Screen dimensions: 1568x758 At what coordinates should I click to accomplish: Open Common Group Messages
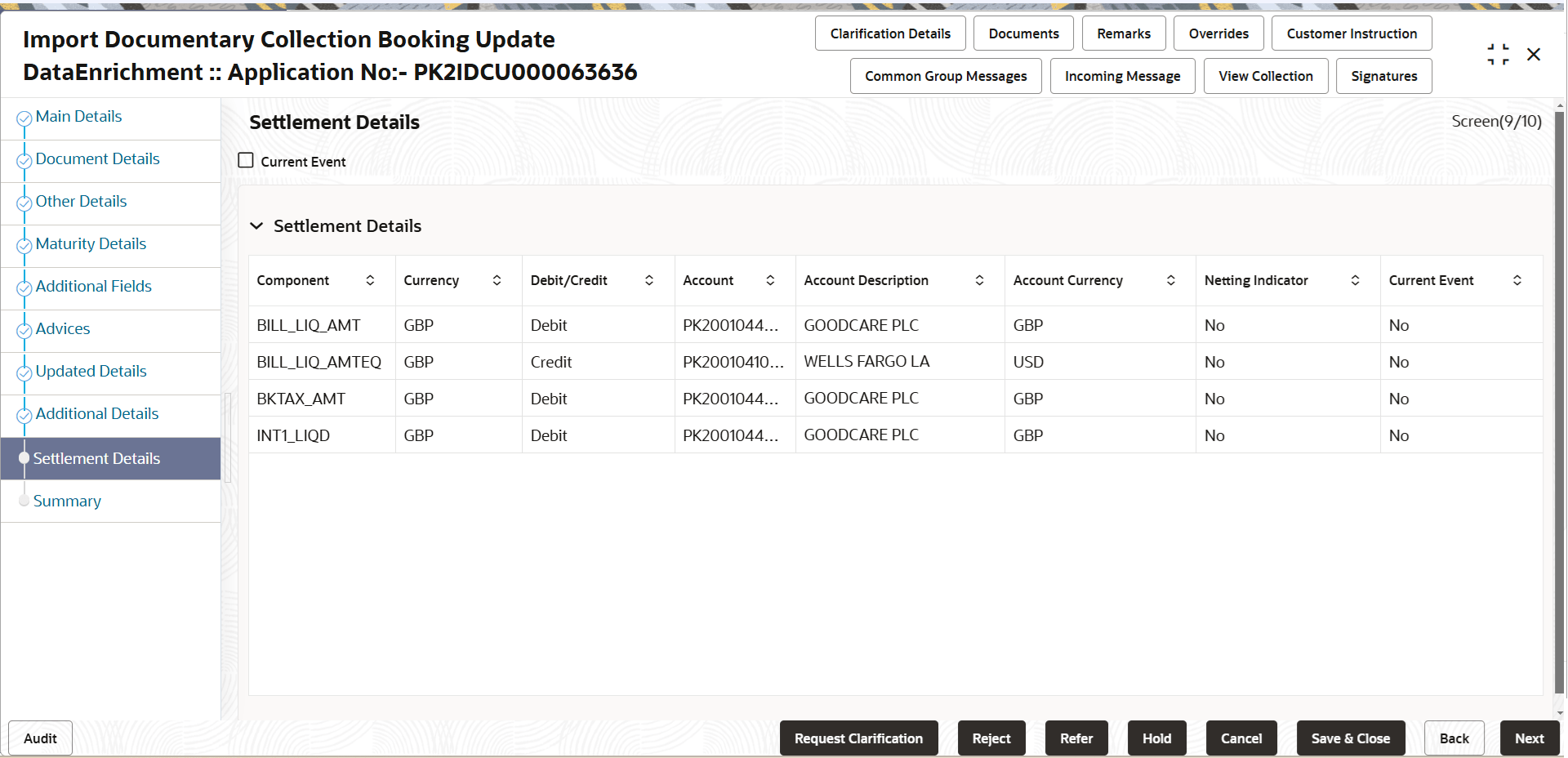pyautogui.click(x=946, y=76)
